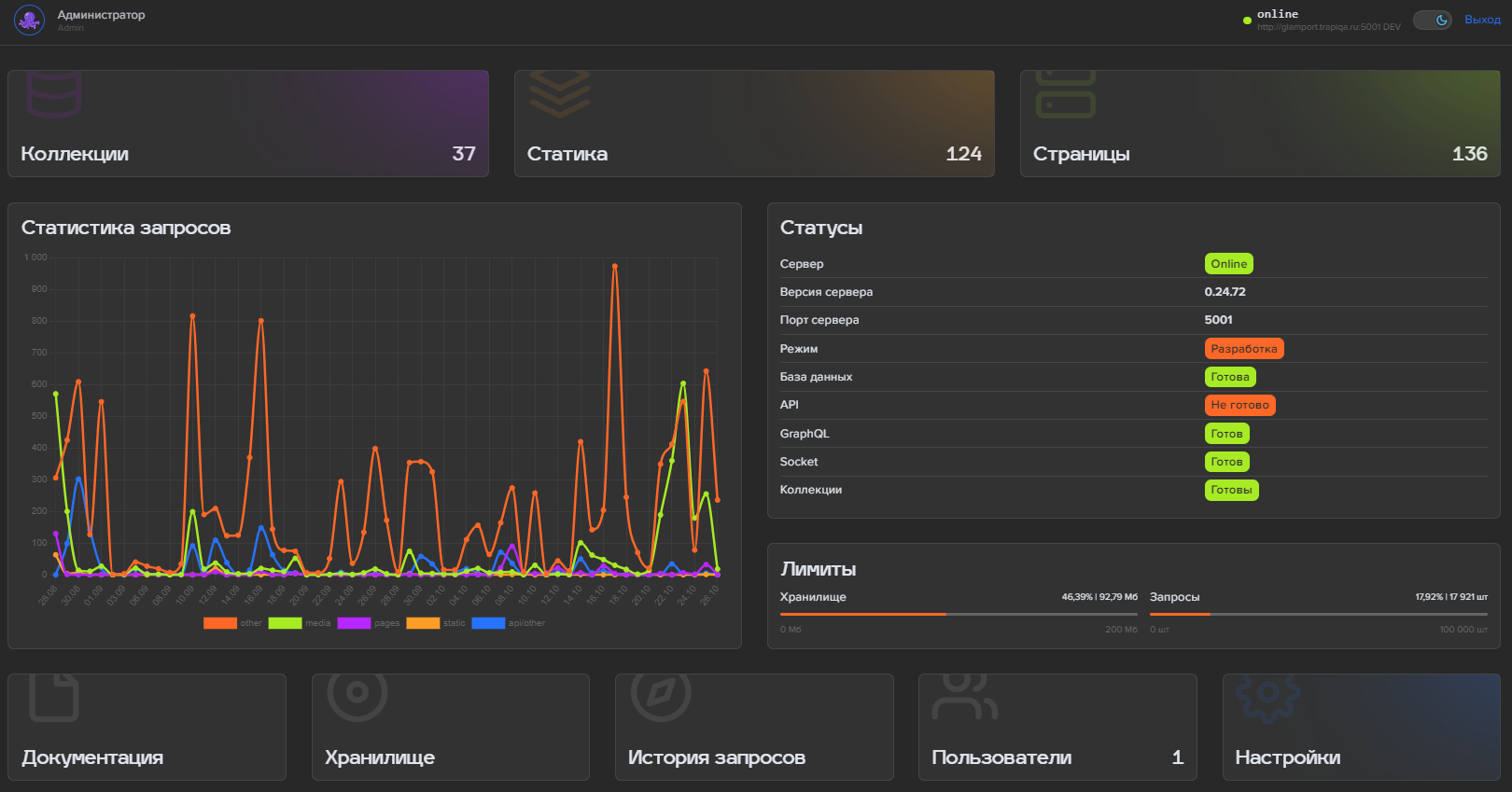Toggle the 'other' series in chart legend
The width and height of the screenshot is (1512, 792).
point(232,623)
